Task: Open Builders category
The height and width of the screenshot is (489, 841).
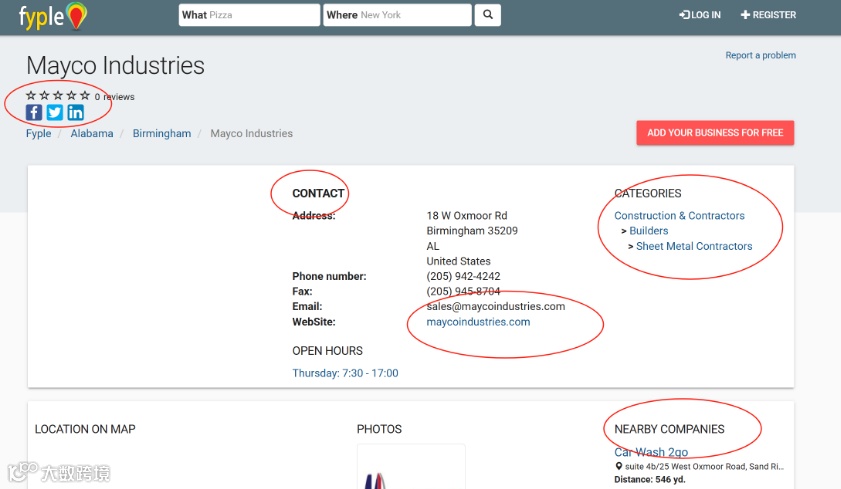Action: [x=648, y=231]
